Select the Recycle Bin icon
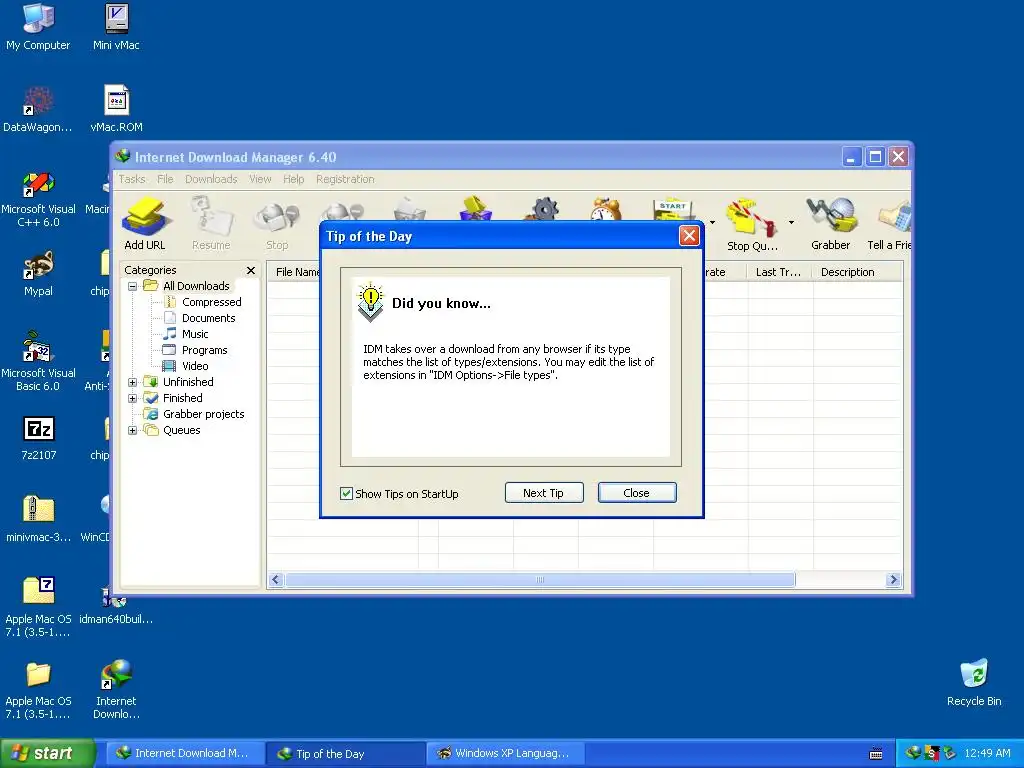 (974, 683)
